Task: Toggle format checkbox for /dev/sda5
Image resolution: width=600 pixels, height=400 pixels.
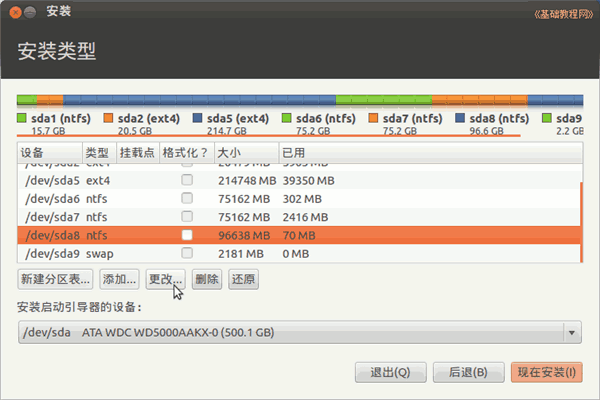Action: (187, 180)
